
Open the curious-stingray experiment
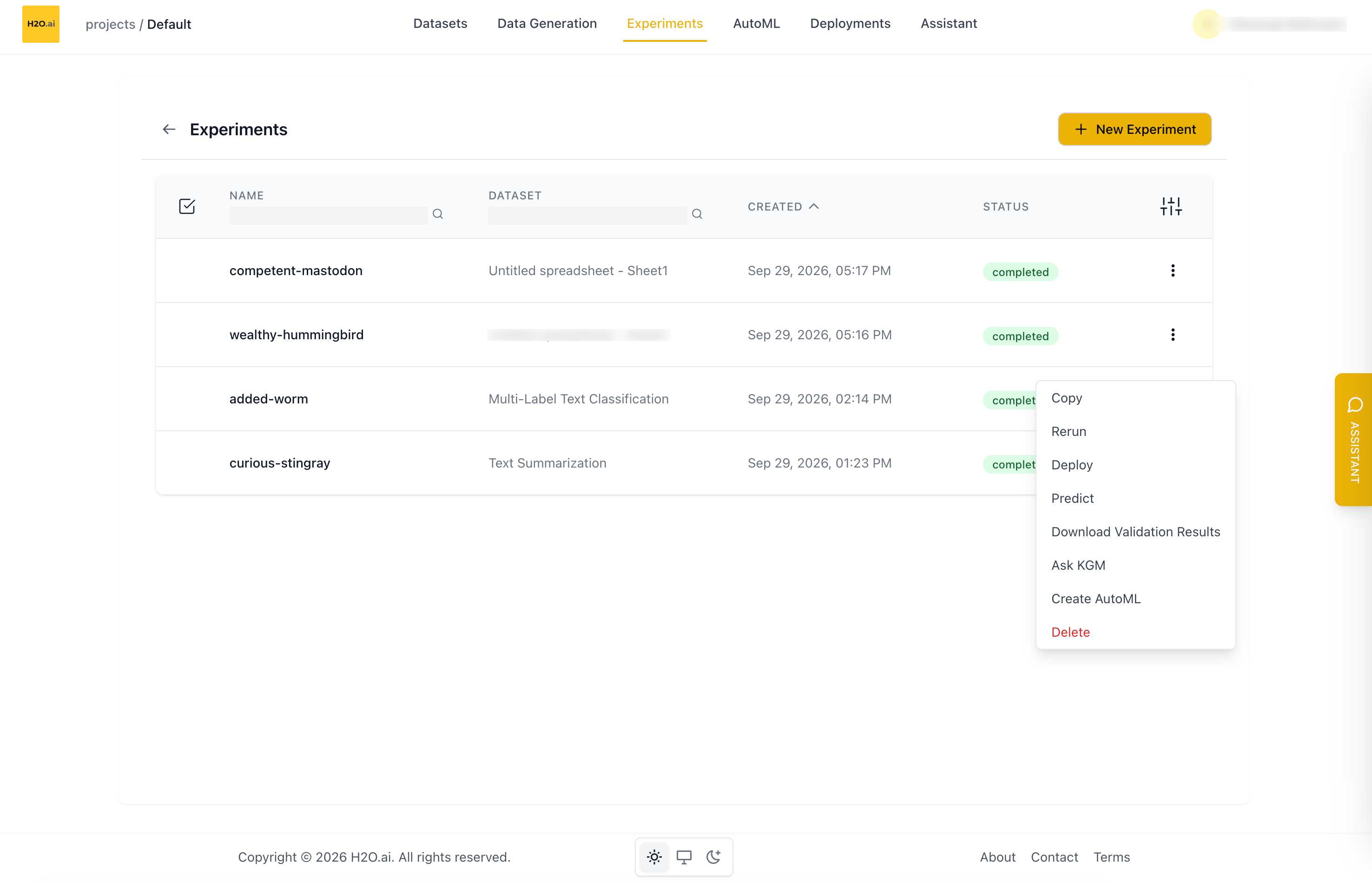[280, 463]
